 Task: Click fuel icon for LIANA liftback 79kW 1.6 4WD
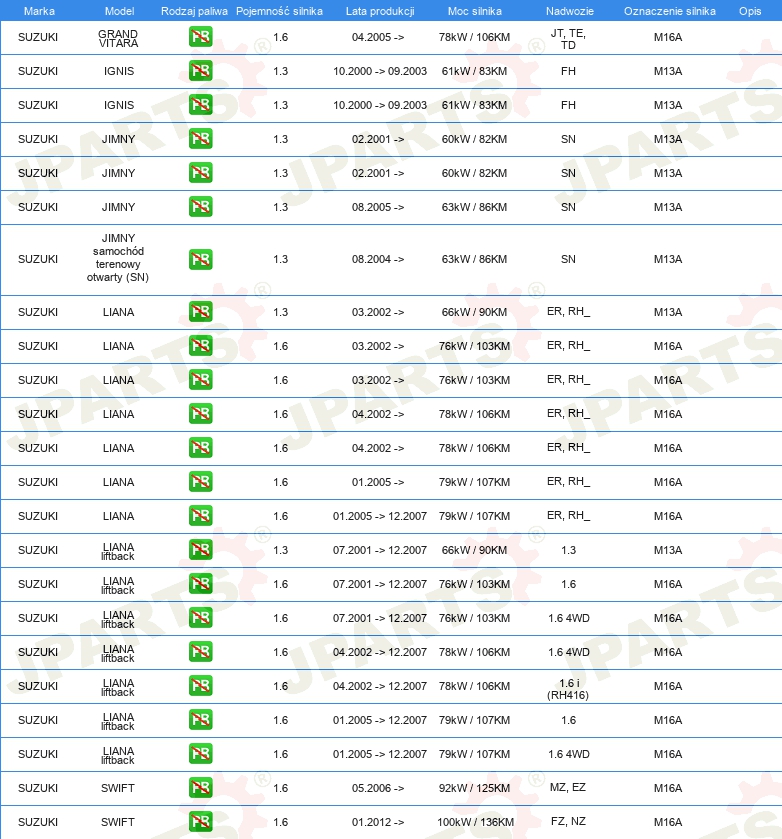pos(201,753)
